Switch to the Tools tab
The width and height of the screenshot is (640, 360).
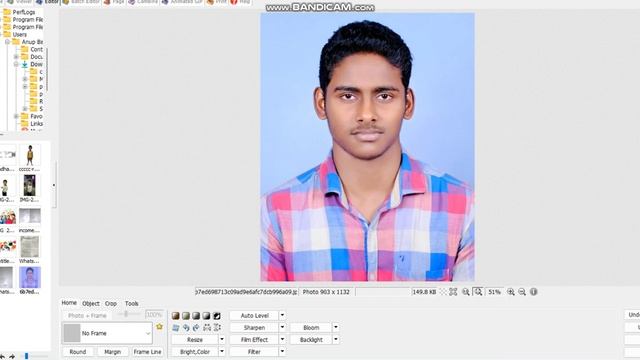coord(131,303)
